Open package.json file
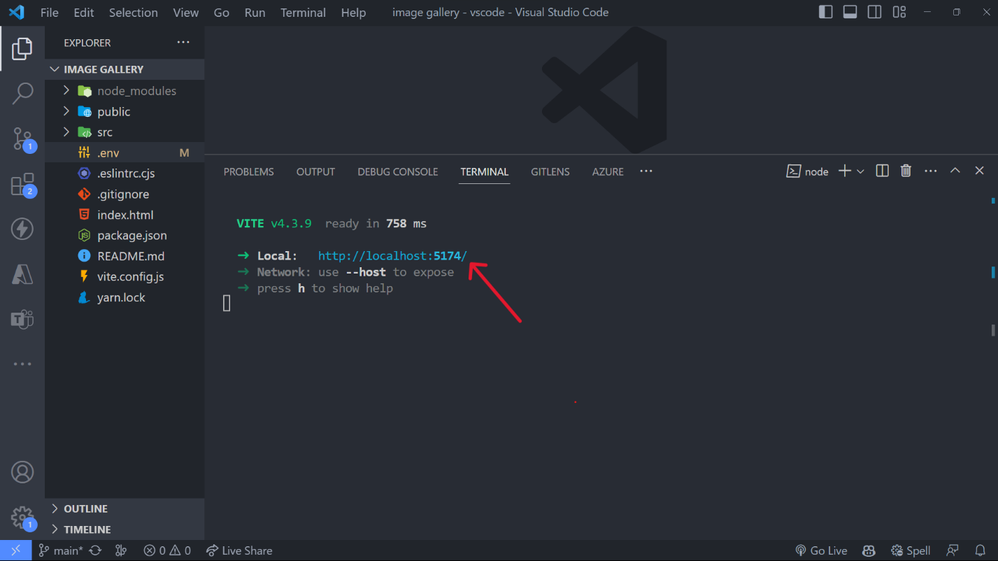Viewport: 998px width, 561px height. pos(125,236)
